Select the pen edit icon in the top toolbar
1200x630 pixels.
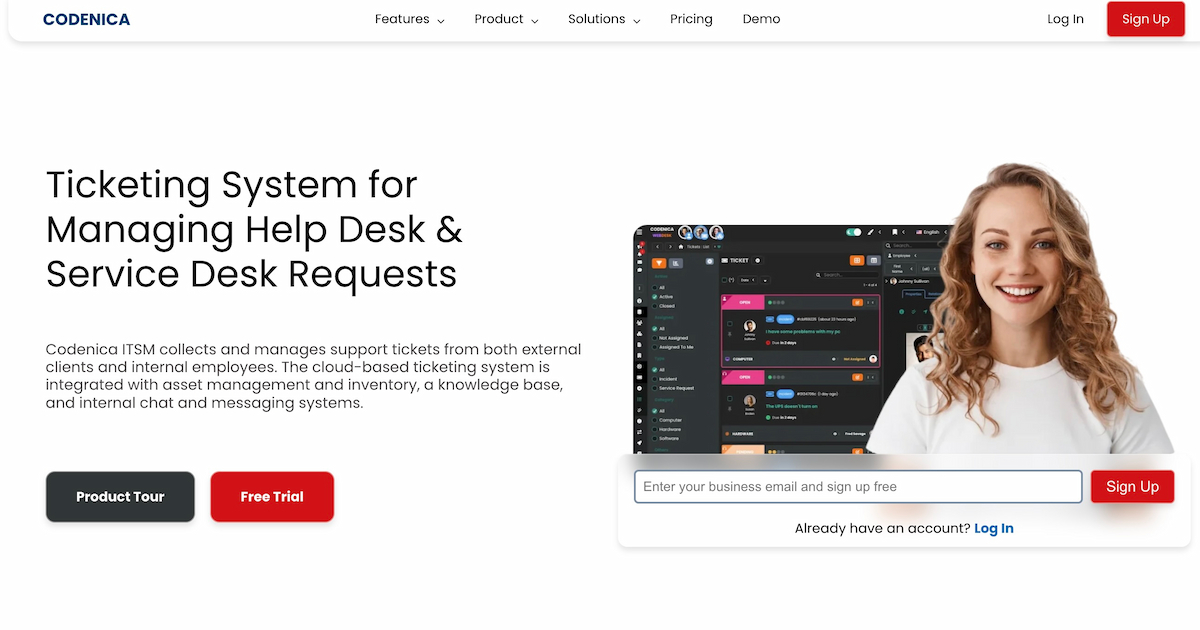coord(870,233)
